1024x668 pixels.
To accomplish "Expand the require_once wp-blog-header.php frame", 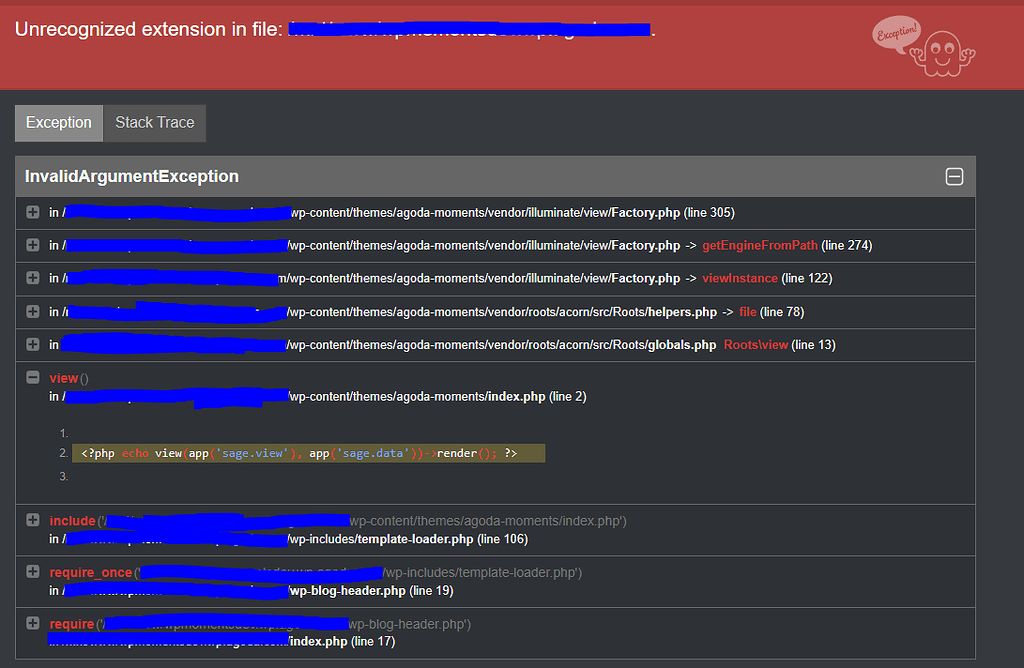I will click(x=33, y=571).
